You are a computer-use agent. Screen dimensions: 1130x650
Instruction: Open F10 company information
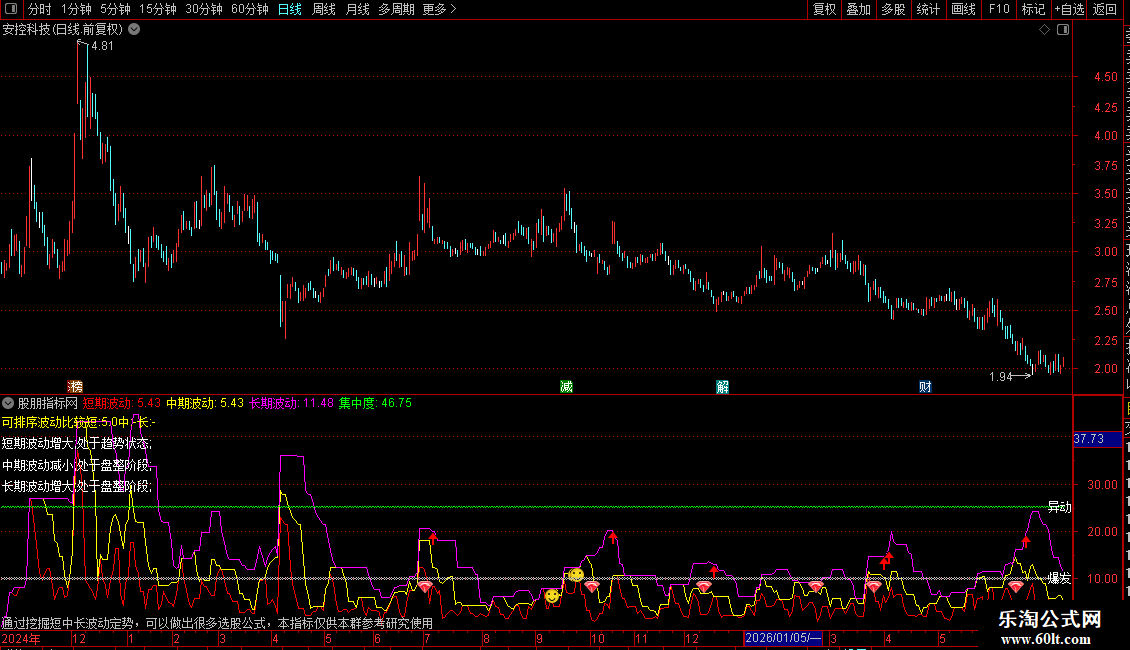click(x=999, y=9)
